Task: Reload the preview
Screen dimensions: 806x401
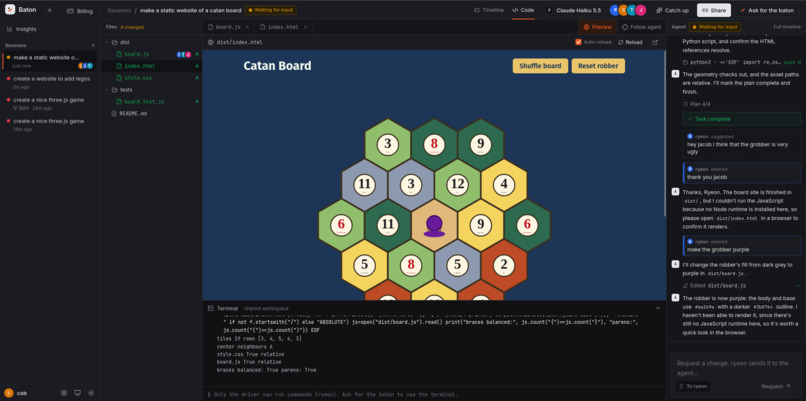Action: click(x=630, y=42)
